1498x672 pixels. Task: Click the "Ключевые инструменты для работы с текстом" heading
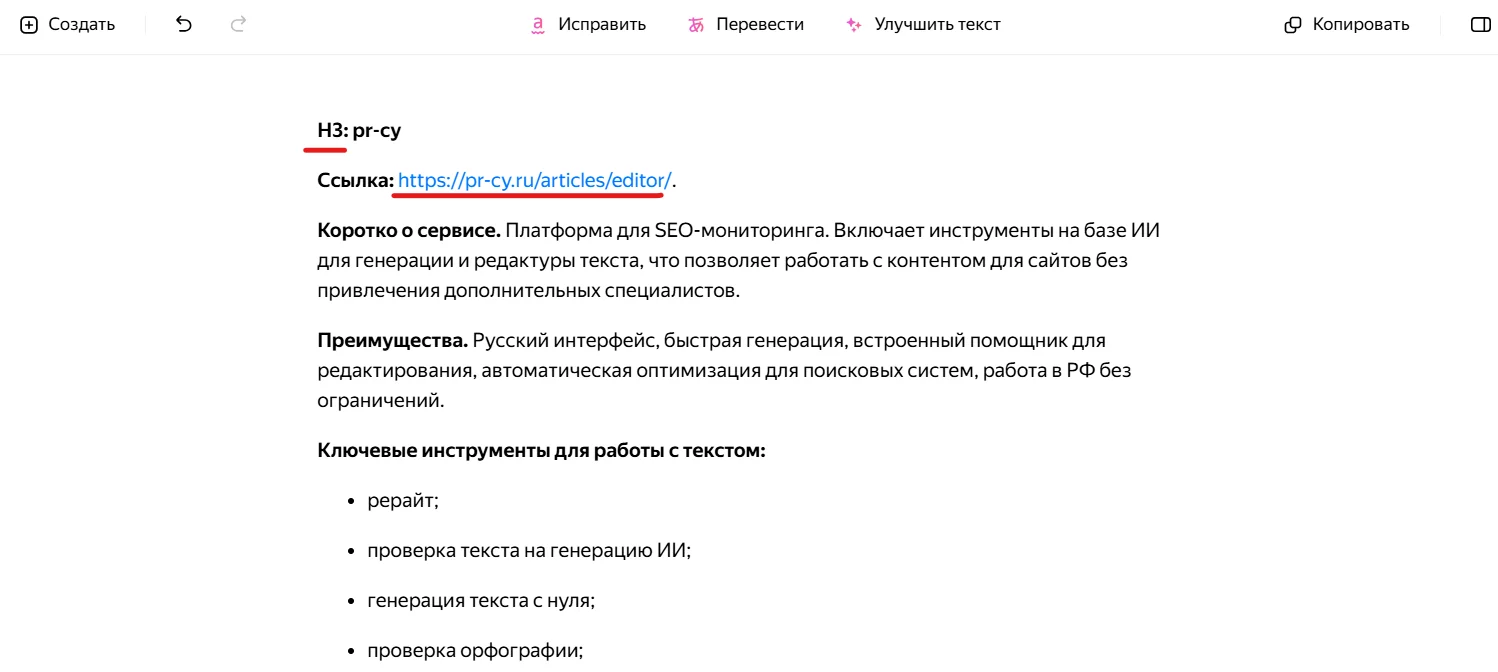pos(541,450)
